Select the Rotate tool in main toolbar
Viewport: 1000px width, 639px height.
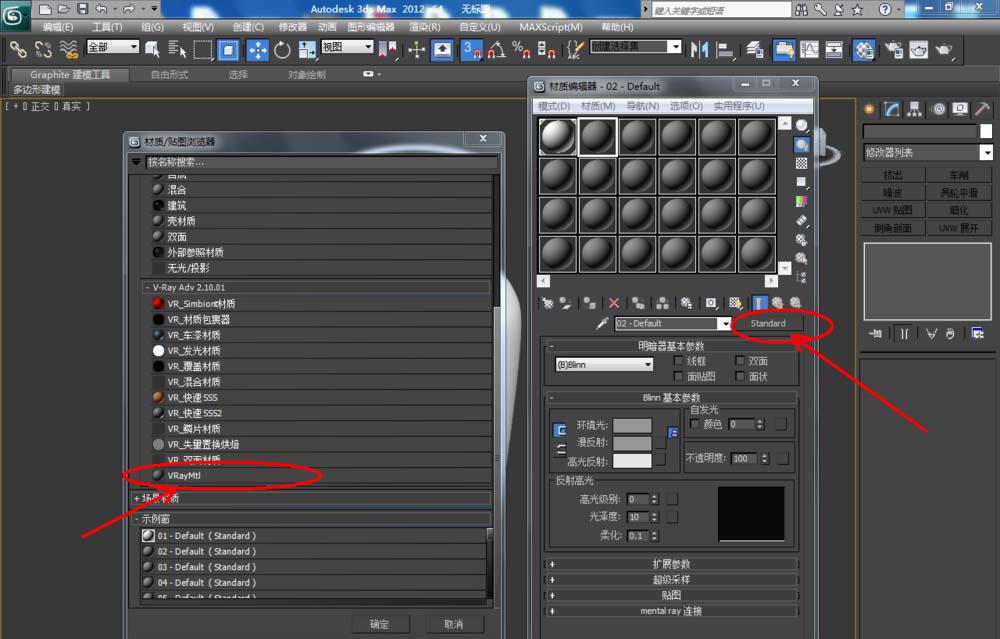coord(282,50)
